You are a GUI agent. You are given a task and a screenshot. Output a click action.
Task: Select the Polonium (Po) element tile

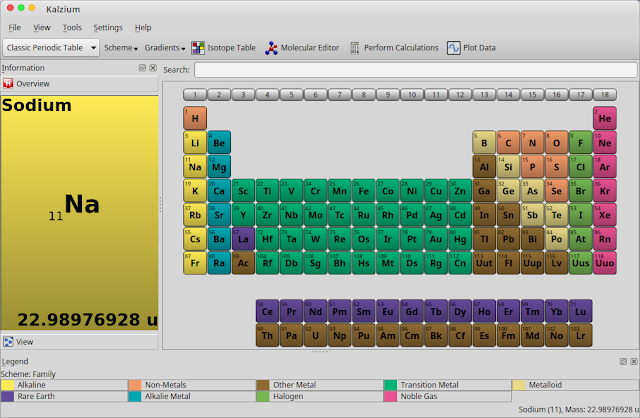click(556, 239)
